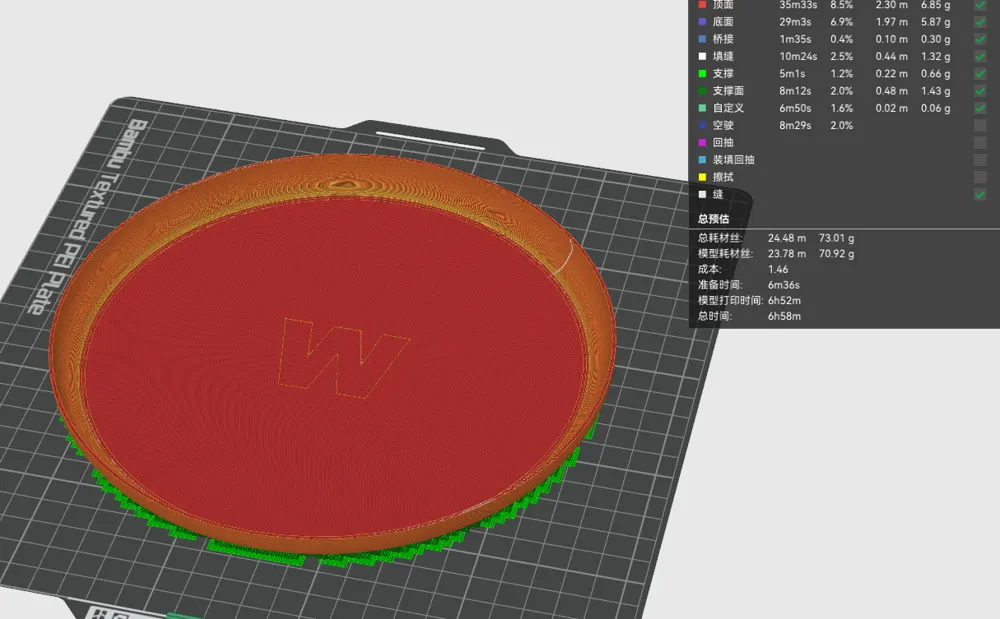Select the 填缝 row label
This screenshot has width=1000, height=619.
coord(723,56)
